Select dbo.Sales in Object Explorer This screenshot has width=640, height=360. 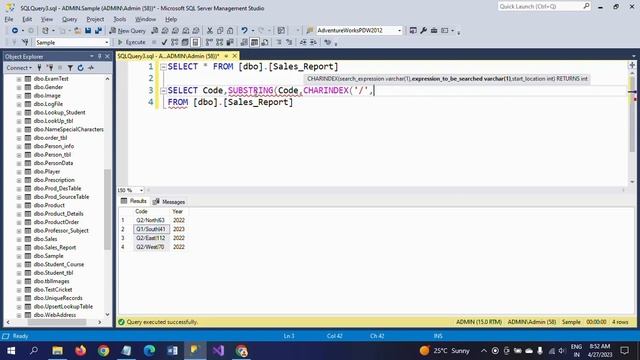click(x=45, y=239)
